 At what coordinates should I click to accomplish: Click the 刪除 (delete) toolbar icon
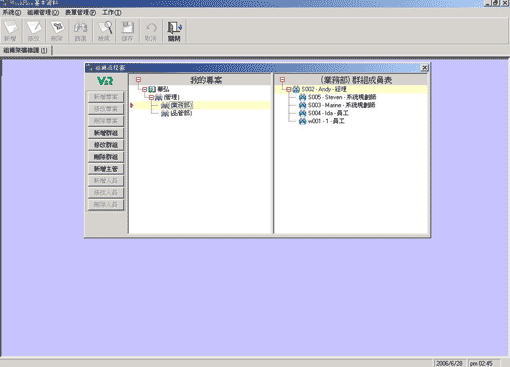point(57,31)
